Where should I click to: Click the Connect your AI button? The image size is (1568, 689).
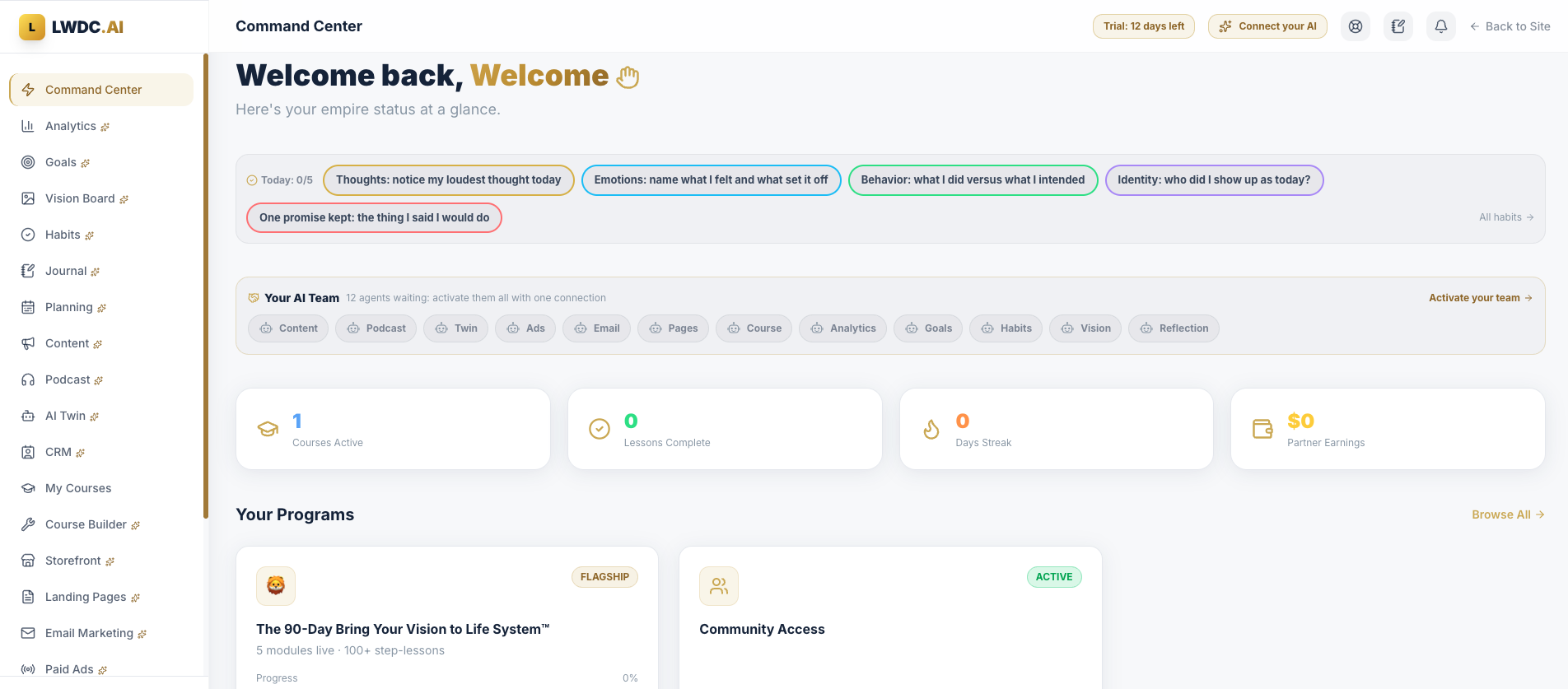point(1267,26)
